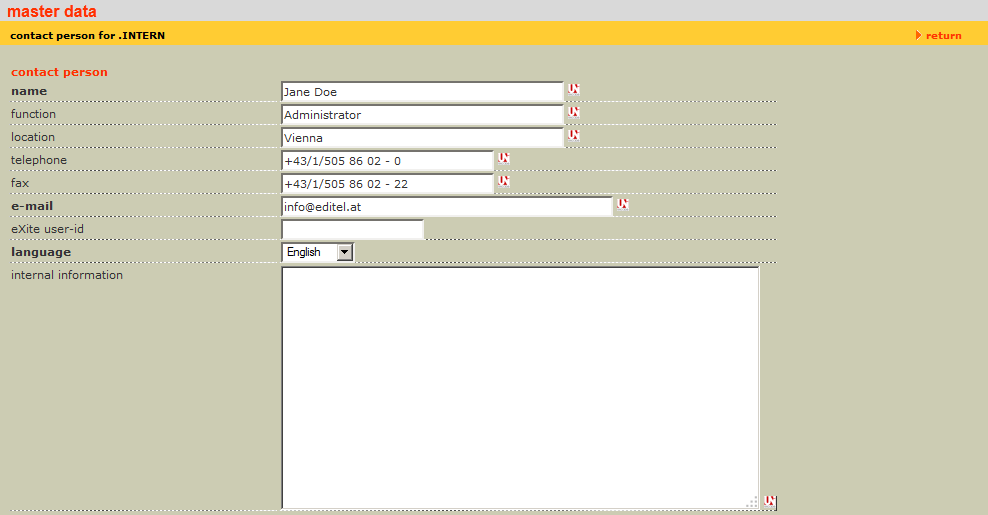The height and width of the screenshot is (515, 988).
Task: Focus the fax number field ending in 22
Action: pyautogui.click(x=387, y=184)
